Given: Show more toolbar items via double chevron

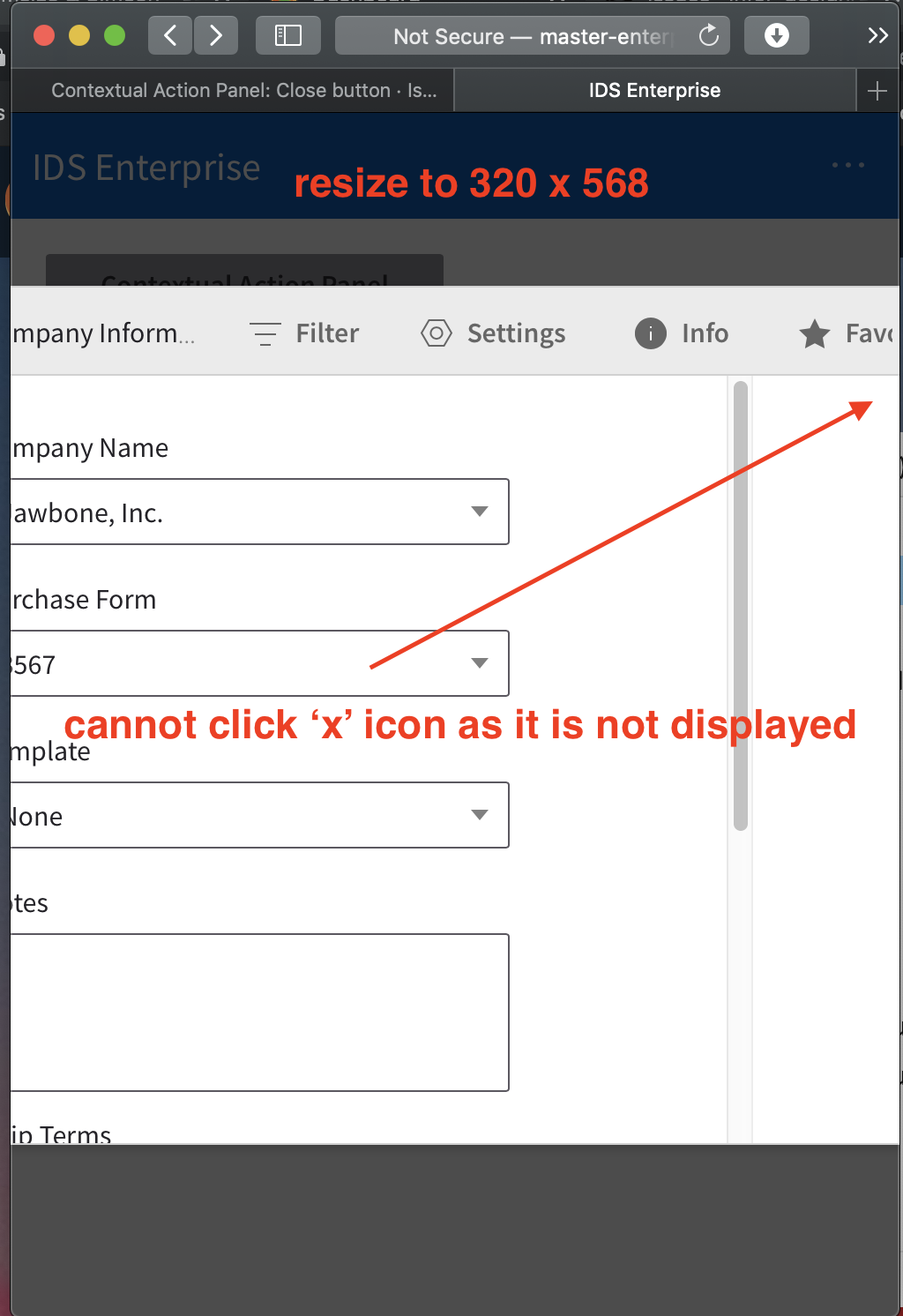Looking at the screenshot, I should click(877, 35).
